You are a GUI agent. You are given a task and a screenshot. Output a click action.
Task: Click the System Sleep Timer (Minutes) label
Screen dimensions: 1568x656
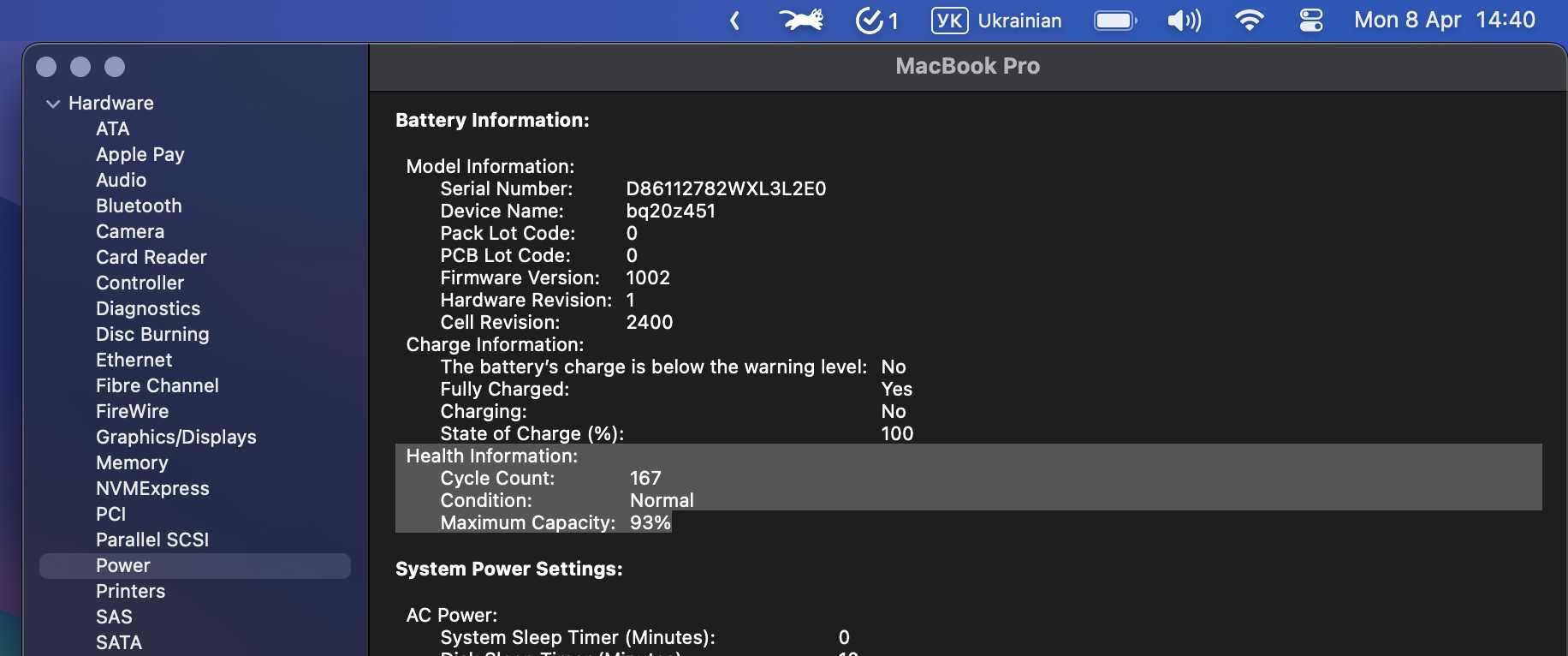point(578,637)
